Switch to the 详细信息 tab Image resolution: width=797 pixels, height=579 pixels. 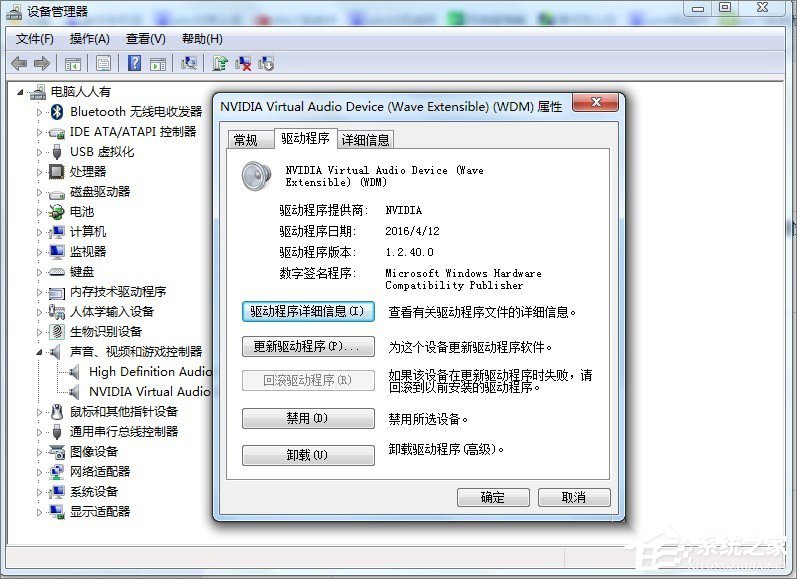click(365, 140)
